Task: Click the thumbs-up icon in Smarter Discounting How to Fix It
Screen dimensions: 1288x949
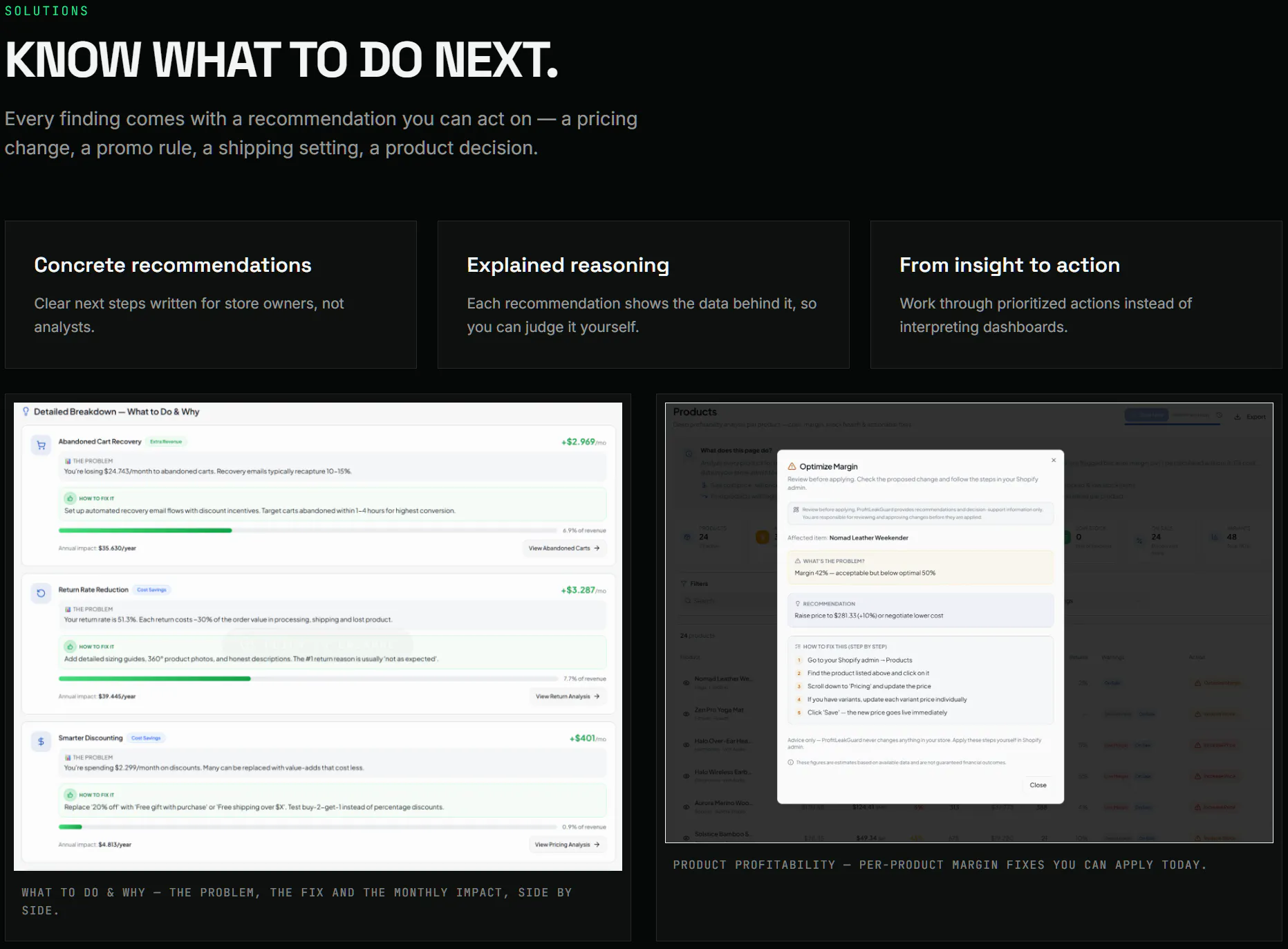Action: [70, 795]
